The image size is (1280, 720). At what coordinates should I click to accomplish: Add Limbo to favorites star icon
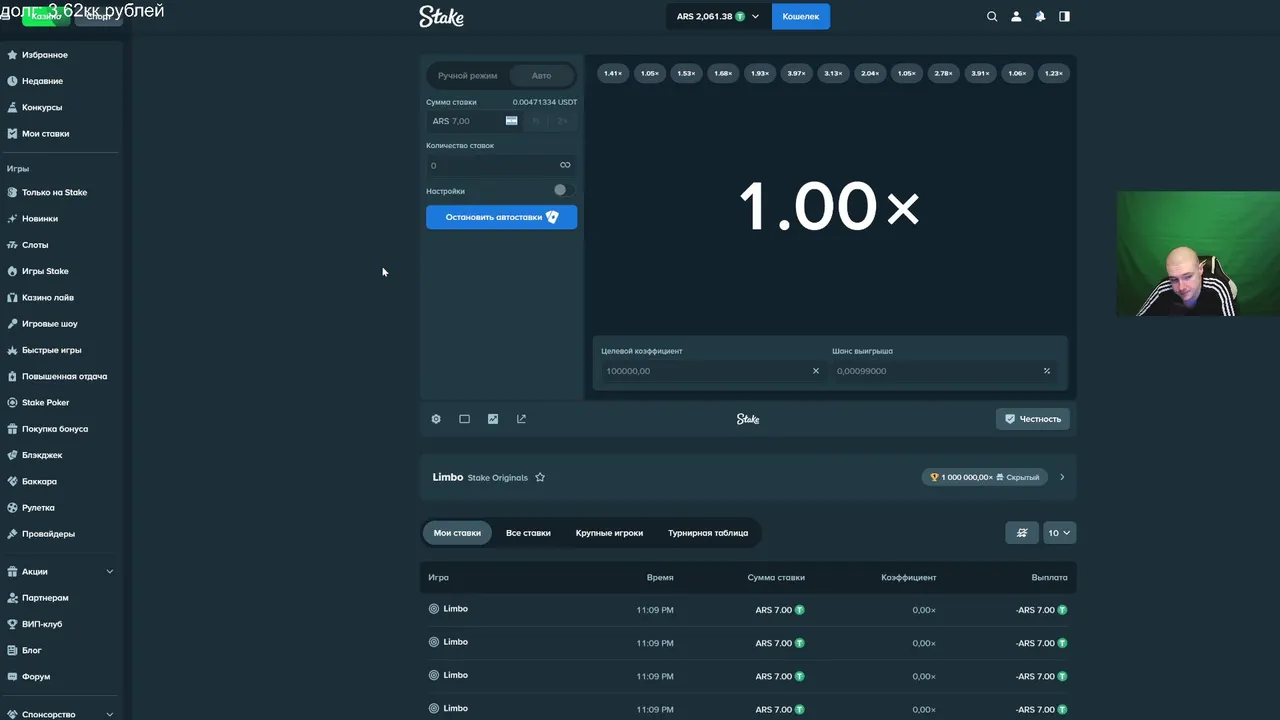[540, 477]
